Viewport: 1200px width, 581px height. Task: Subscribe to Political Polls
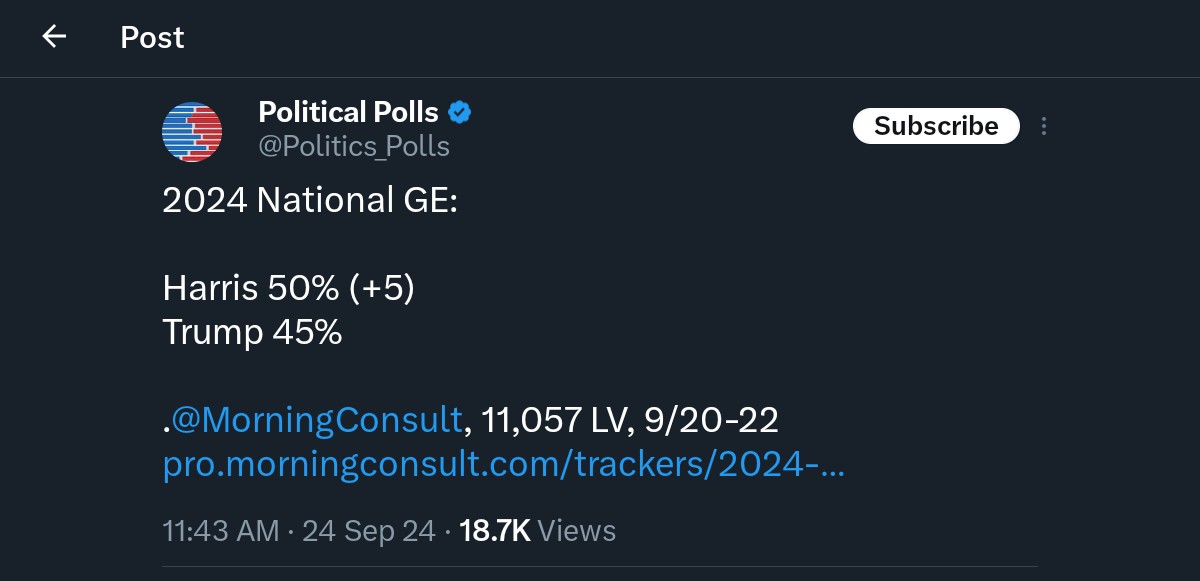click(936, 126)
